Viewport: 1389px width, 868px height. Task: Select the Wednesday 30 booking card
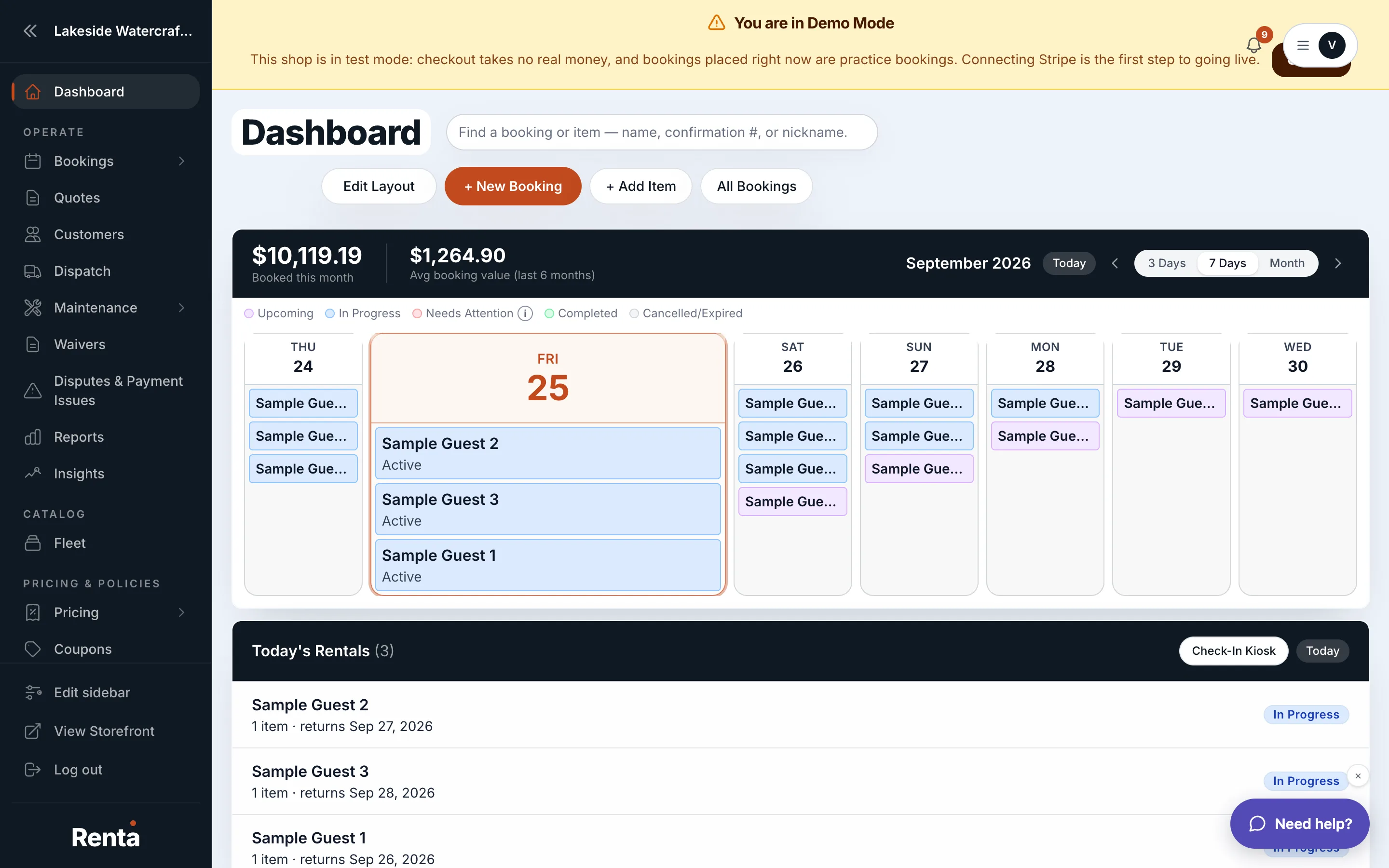coord(1297,404)
